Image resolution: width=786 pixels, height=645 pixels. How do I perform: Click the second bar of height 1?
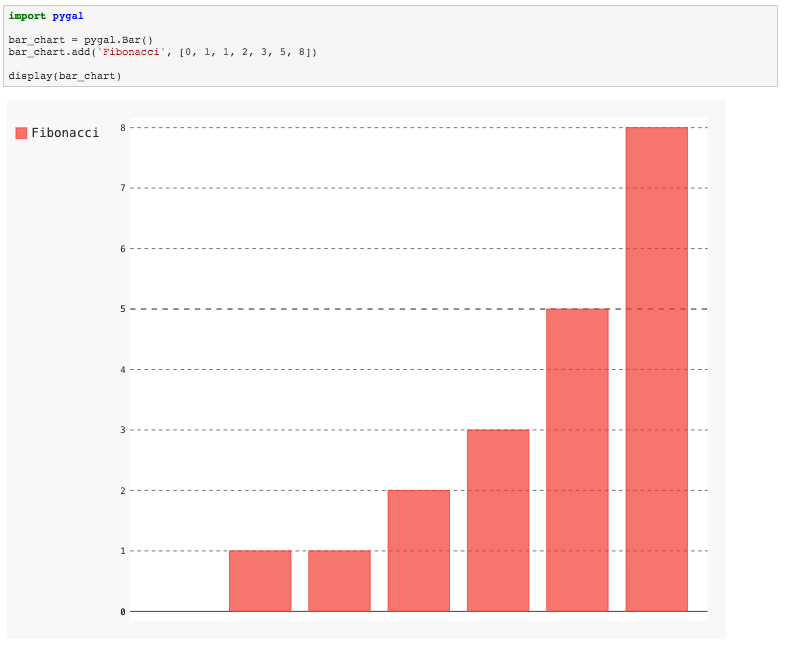click(x=339, y=580)
